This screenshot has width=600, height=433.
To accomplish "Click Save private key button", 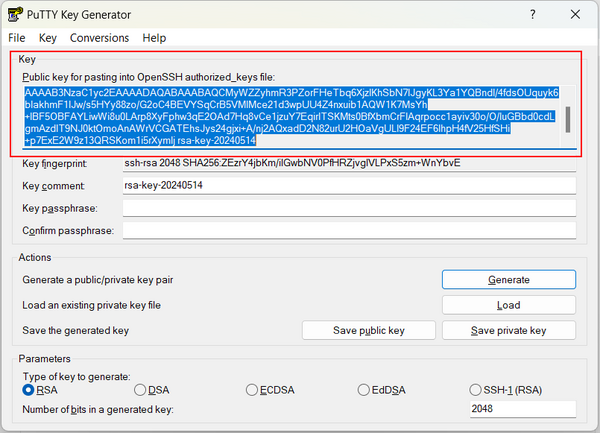I will tap(509, 330).
